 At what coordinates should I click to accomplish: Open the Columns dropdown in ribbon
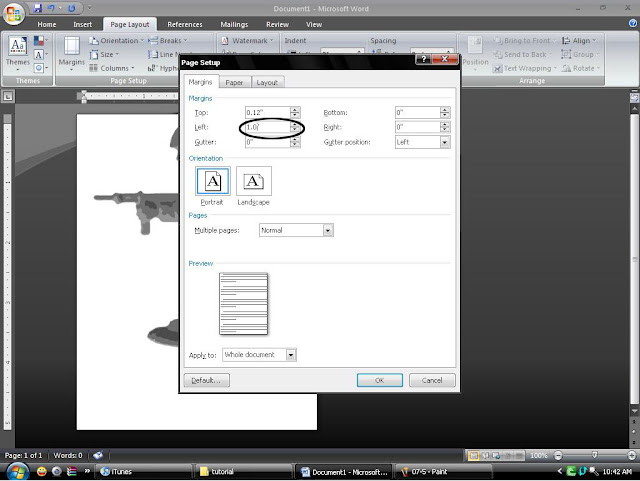point(112,68)
